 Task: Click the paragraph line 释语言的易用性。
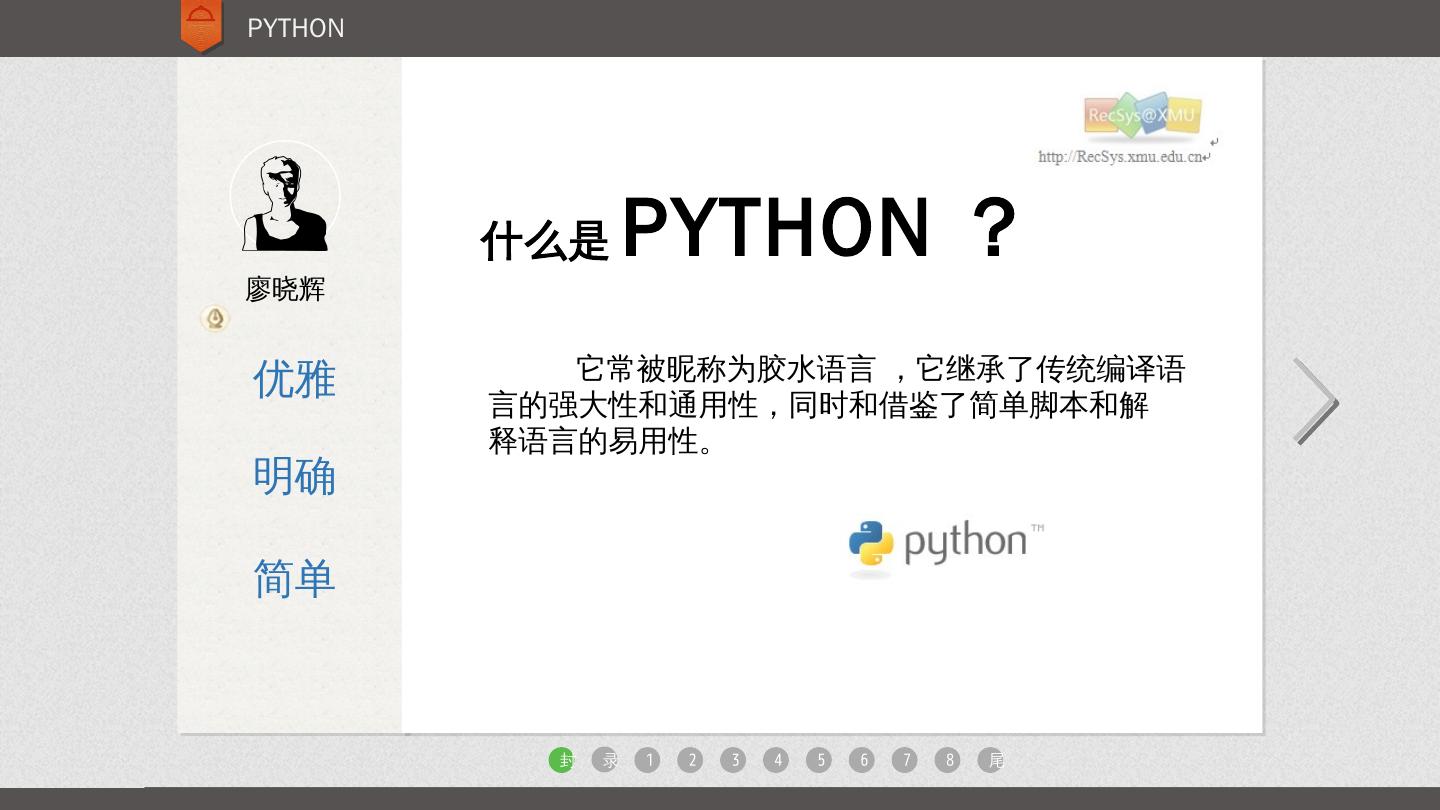point(602,441)
